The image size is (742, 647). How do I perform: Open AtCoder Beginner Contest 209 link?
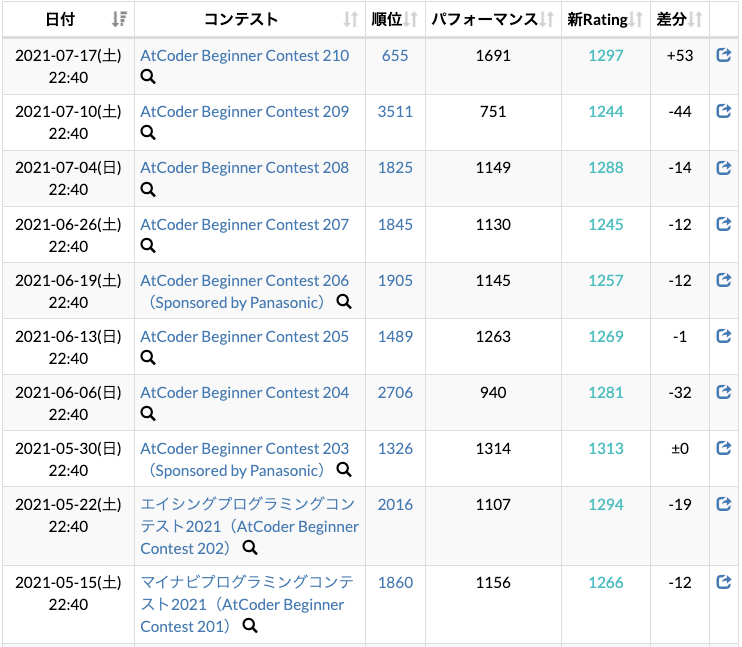click(x=245, y=112)
